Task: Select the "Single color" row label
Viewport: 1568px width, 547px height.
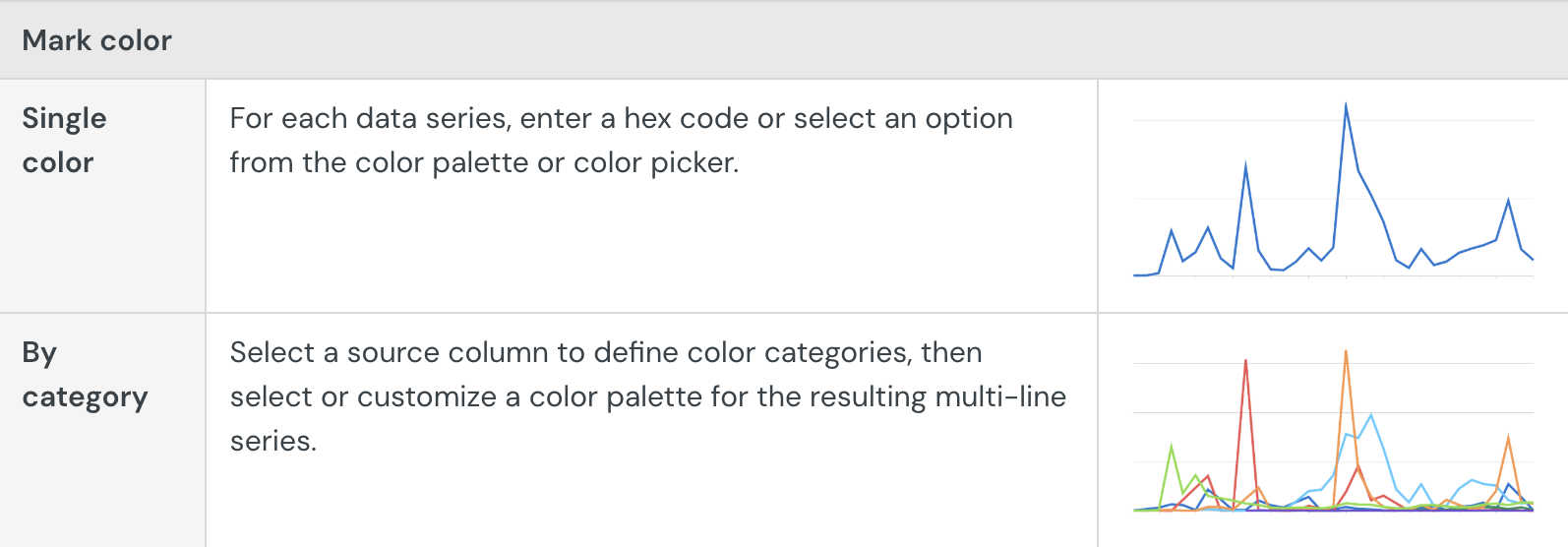Action: point(64,140)
